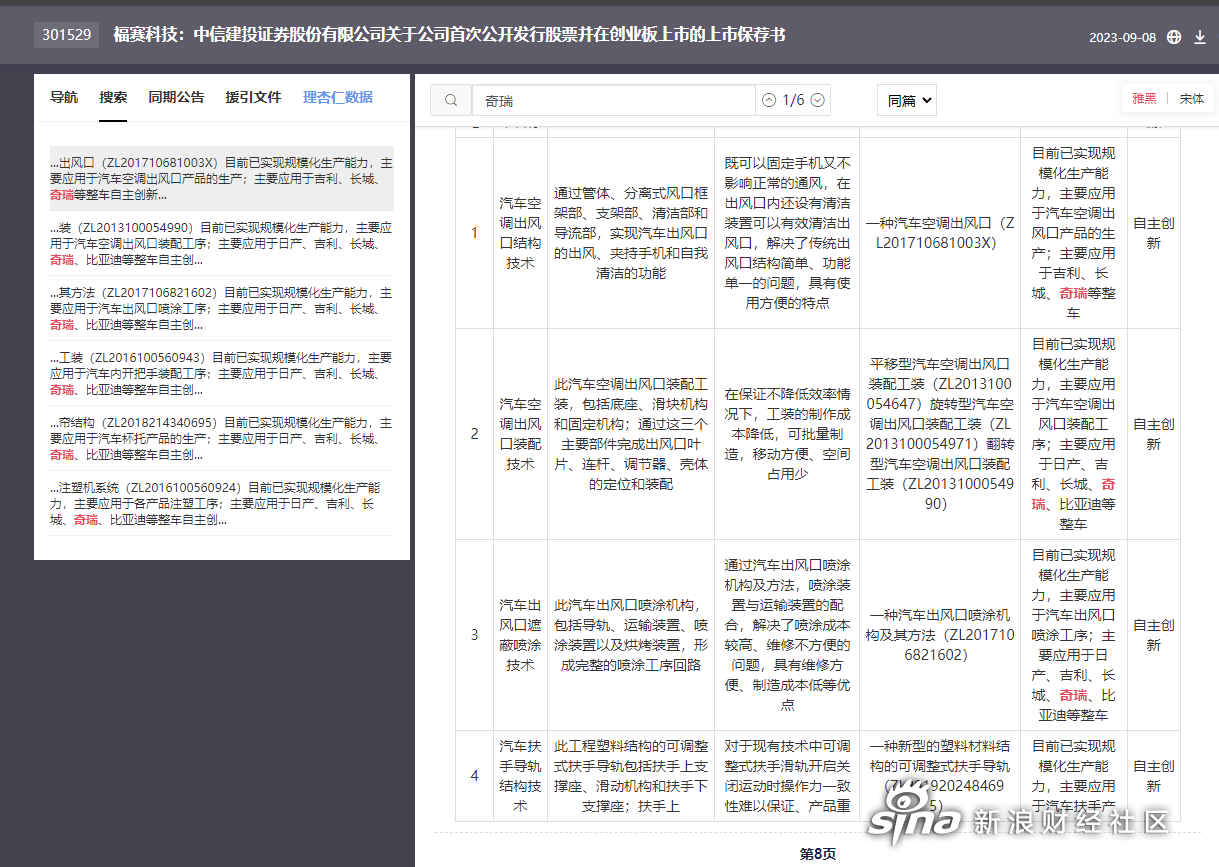Viewport: 1219px width, 867px height.
Task: Click the 汽车空调出风口结构技术 cell
Action: pyautogui.click(x=520, y=233)
